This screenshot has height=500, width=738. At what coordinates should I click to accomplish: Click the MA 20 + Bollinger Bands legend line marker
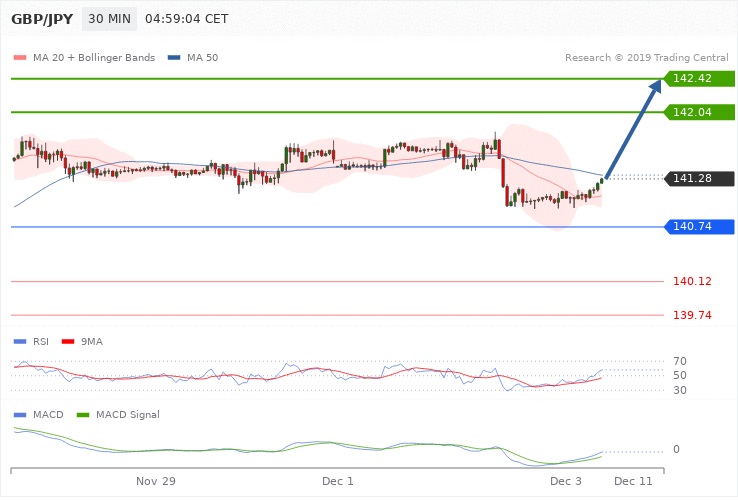click(20, 58)
